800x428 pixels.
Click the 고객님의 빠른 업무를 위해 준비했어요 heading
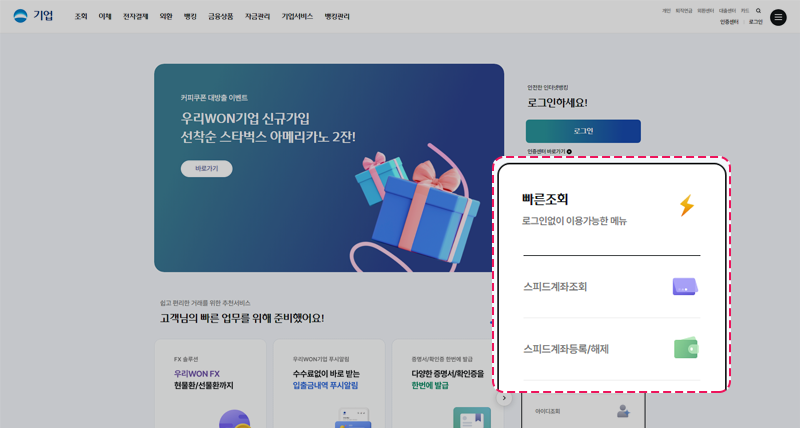[x=242, y=318]
